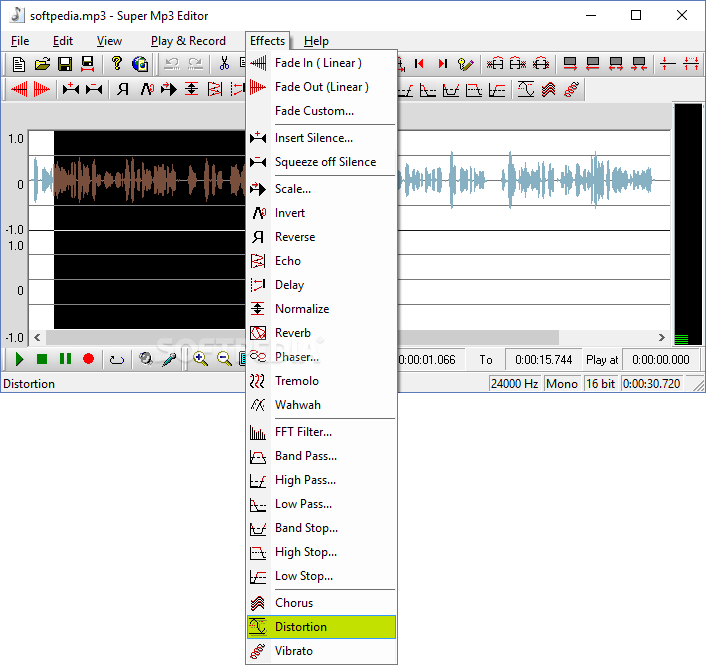Click the Echo toolbar icon
This screenshot has width=706, height=665.
215,89
